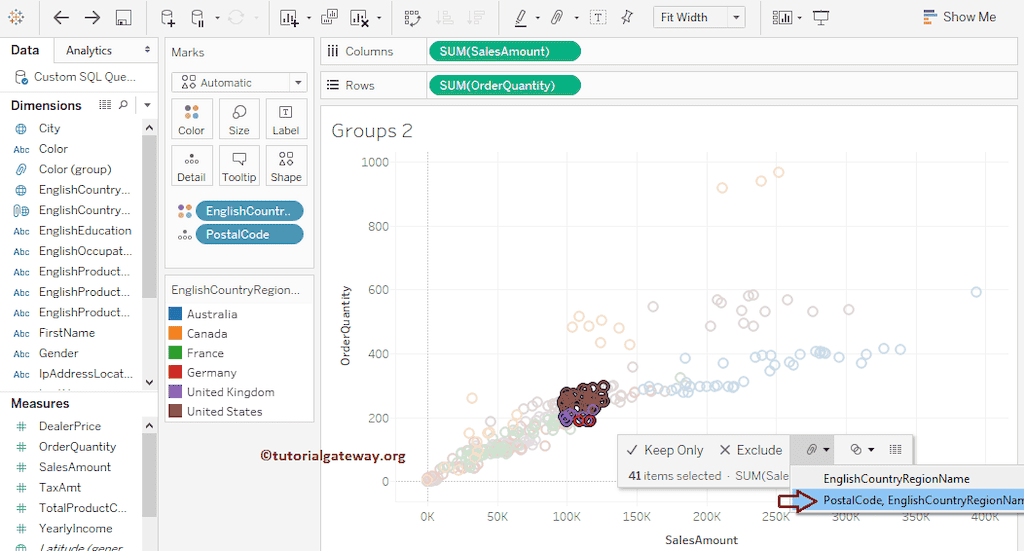Open presentation mode icon

click(x=821, y=18)
